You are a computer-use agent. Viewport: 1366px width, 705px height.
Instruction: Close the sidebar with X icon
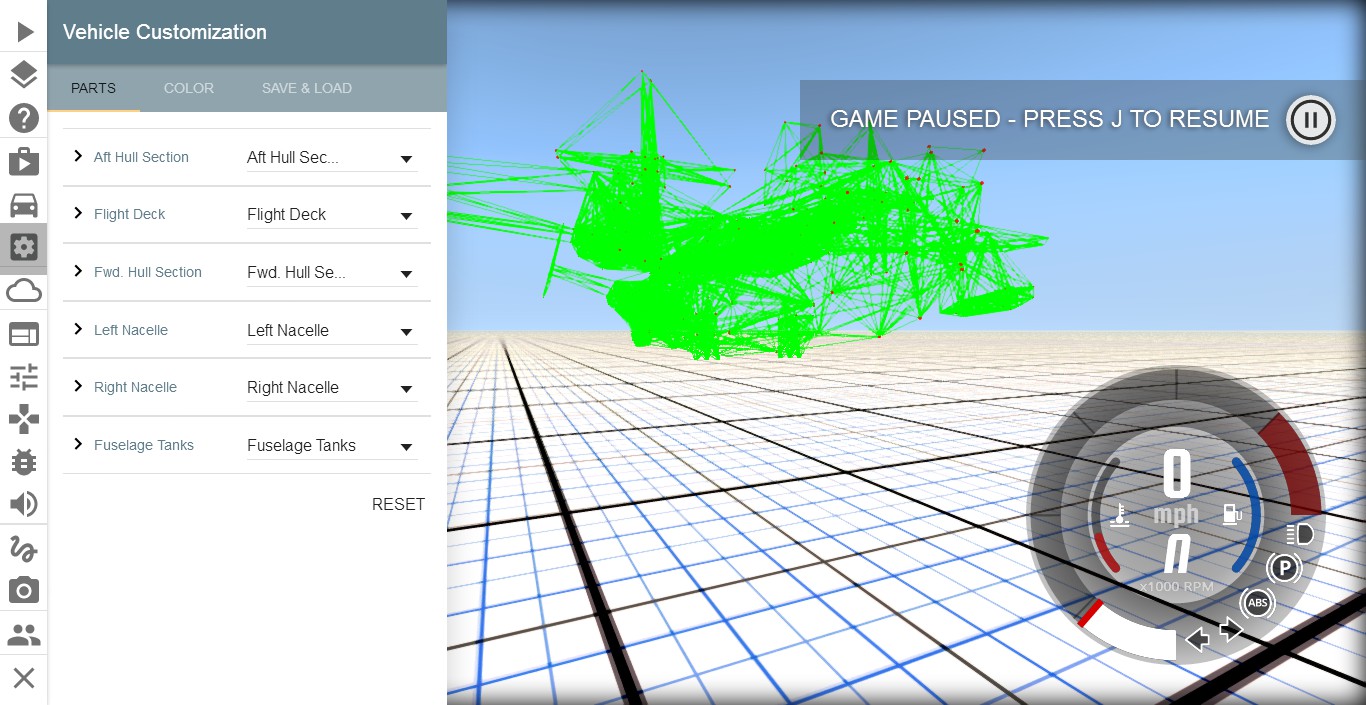click(x=24, y=678)
